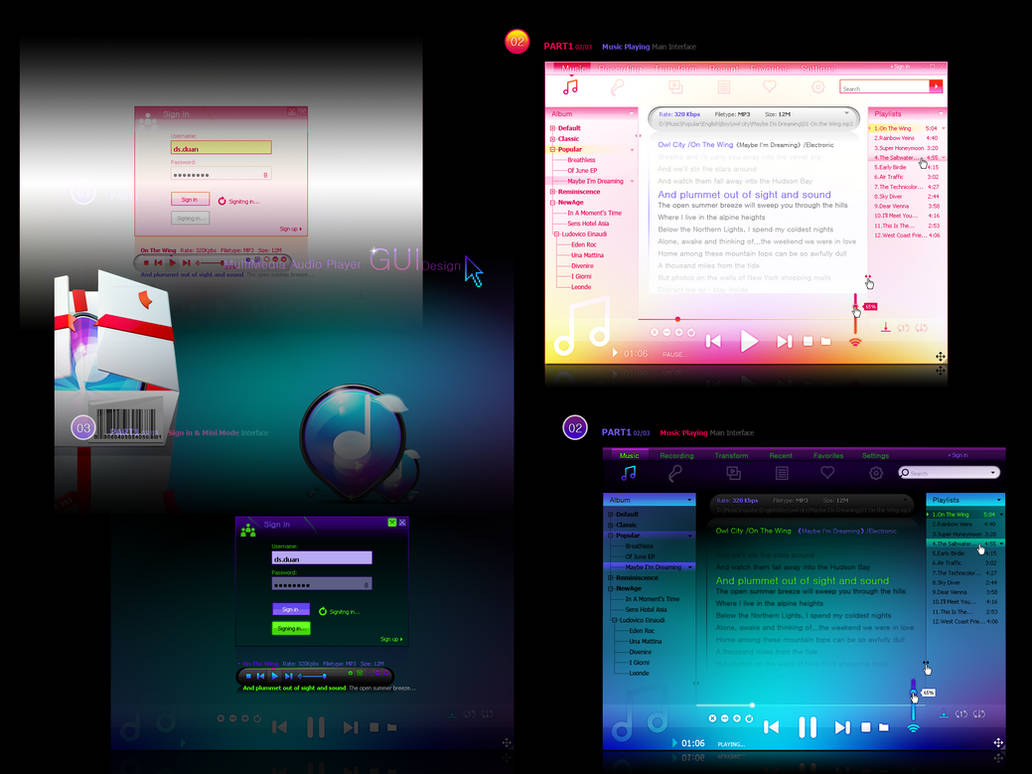Click repeat circular arrow icon in dark player
1032x774 pixels.
pos(749,719)
